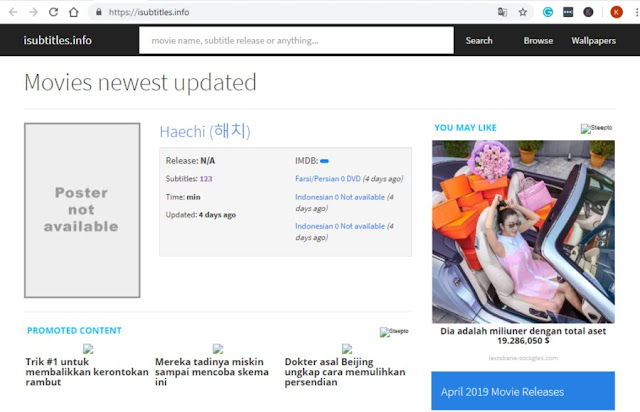Click the 'Release: N/A' text
Image resolution: width=640 pixels, height=412 pixels.
(190, 161)
